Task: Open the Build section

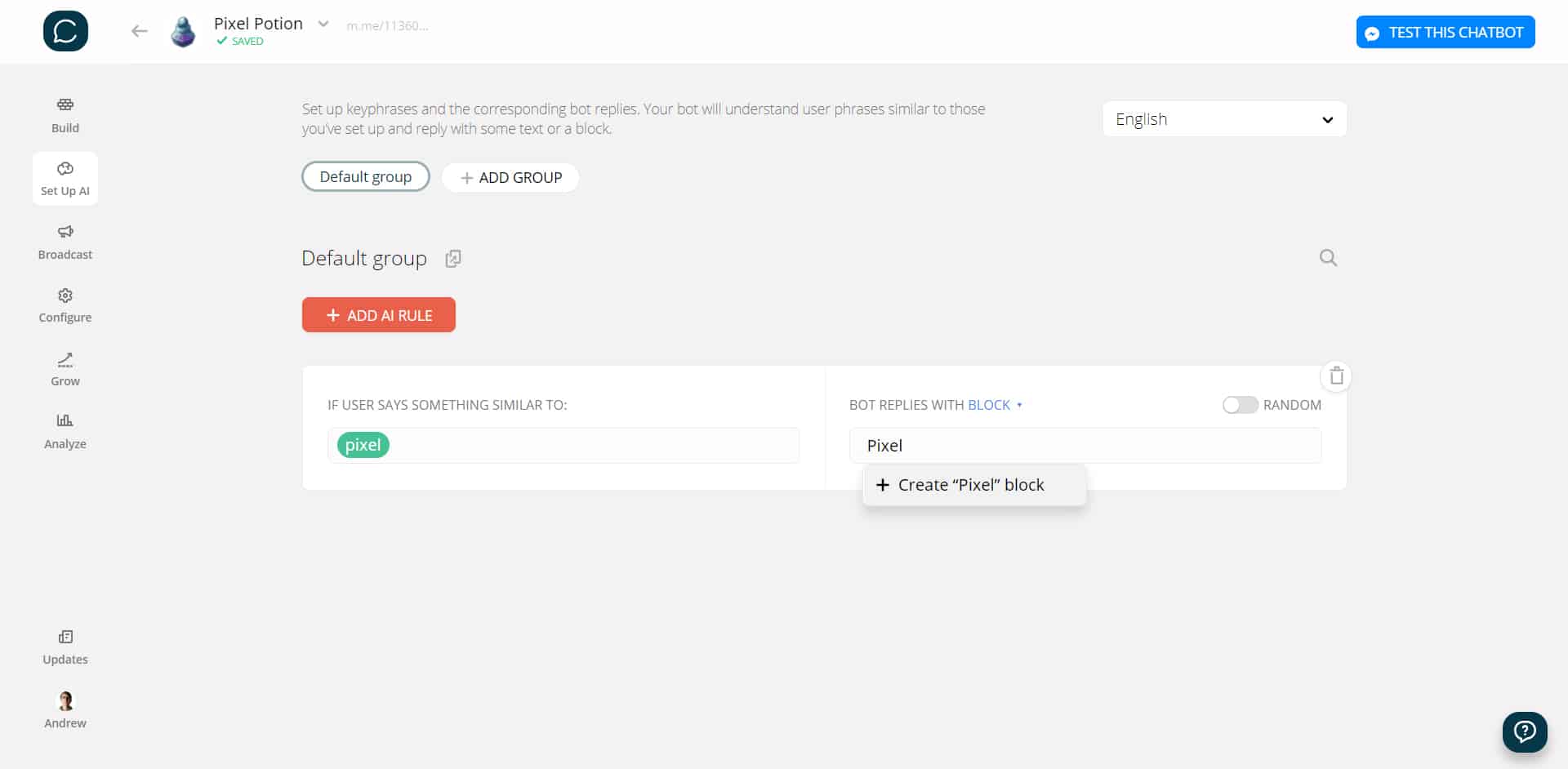Action: [x=65, y=115]
